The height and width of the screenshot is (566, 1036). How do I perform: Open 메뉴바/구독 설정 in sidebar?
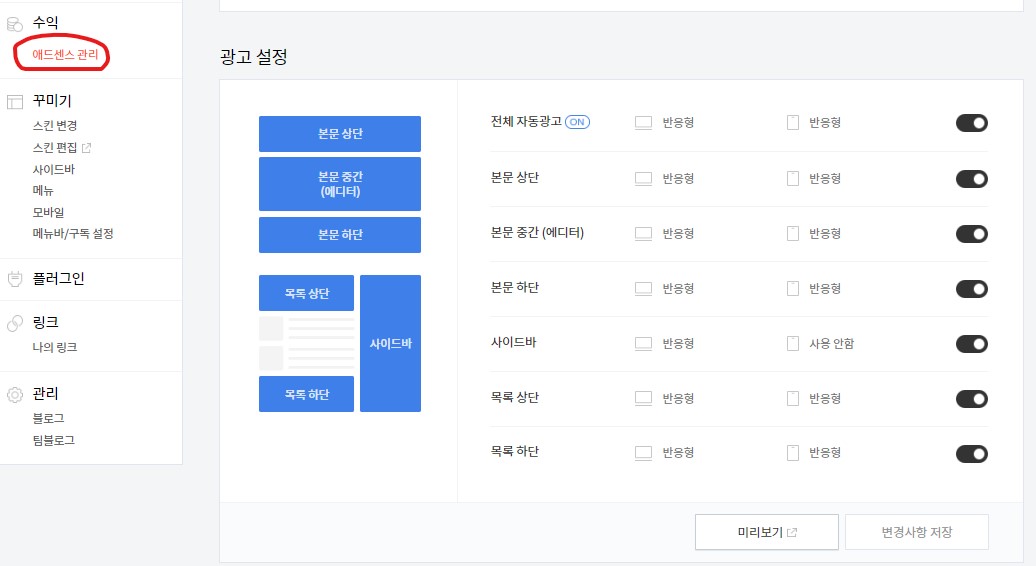(x=73, y=234)
